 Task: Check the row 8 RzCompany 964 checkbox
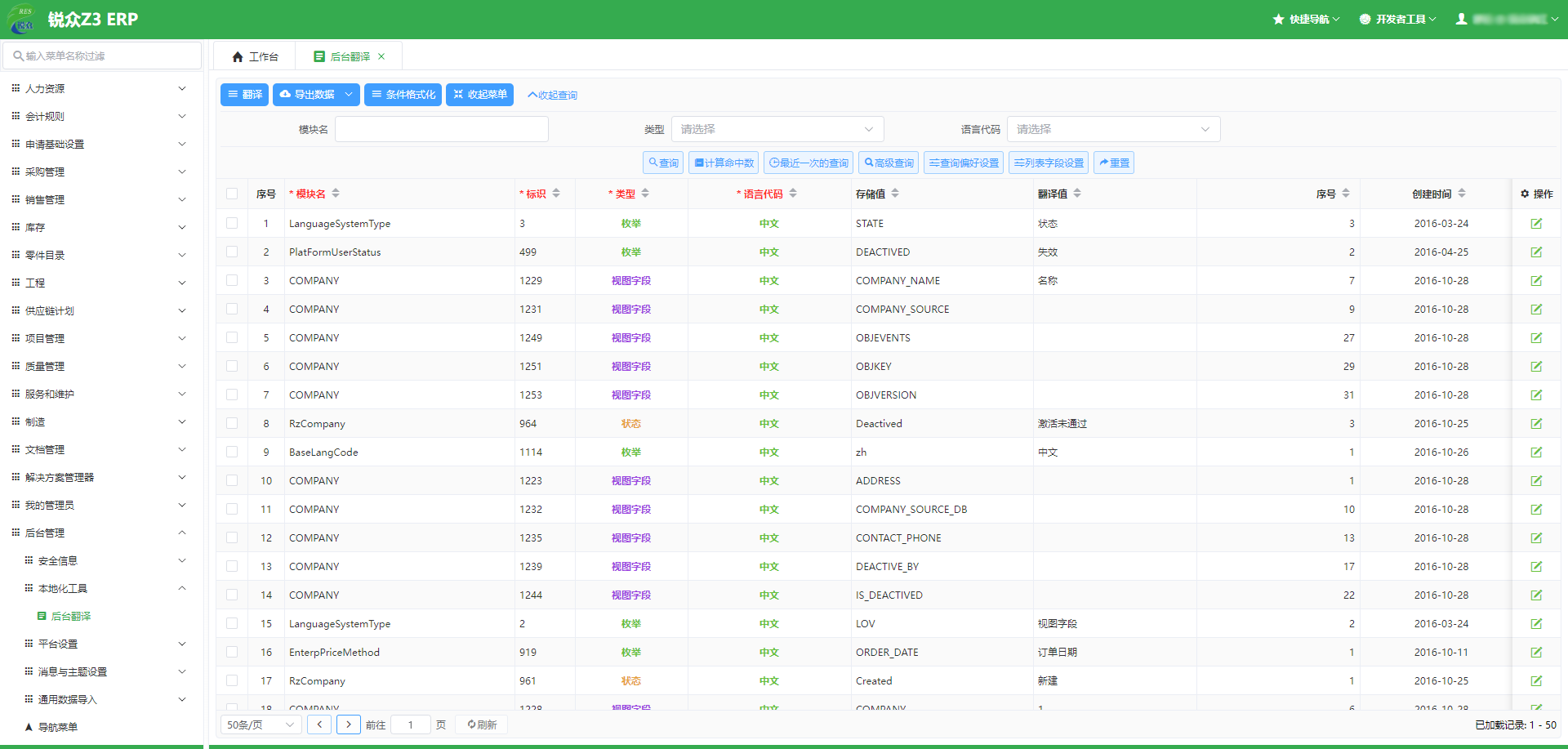(x=232, y=423)
